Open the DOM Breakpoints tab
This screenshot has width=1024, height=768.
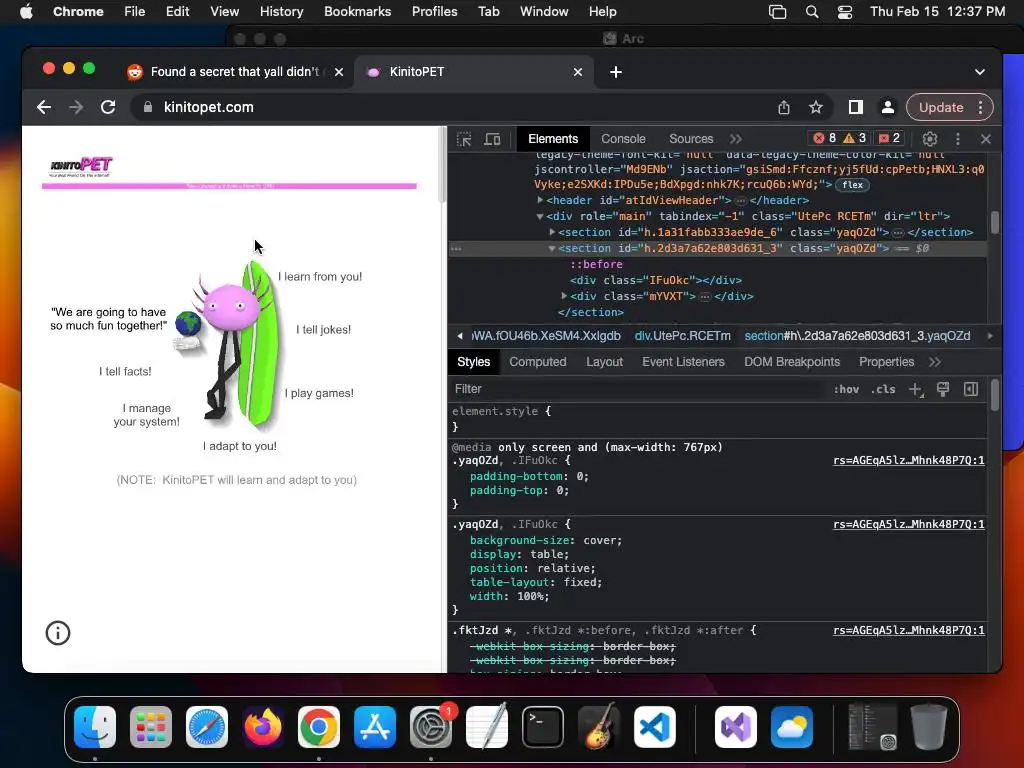792,362
